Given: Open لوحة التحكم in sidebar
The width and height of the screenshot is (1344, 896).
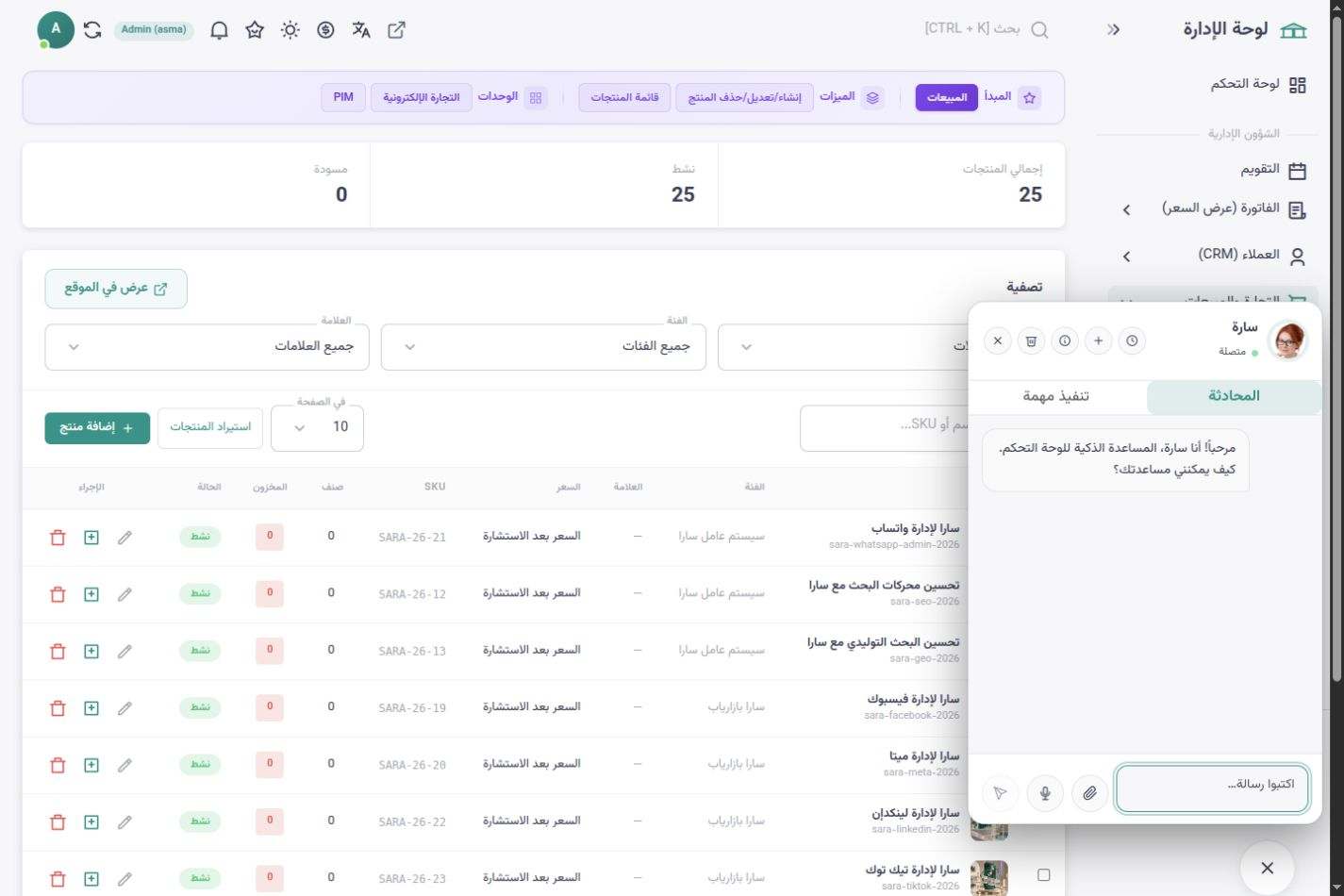Looking at the screenshot, I should [1216, 85].
